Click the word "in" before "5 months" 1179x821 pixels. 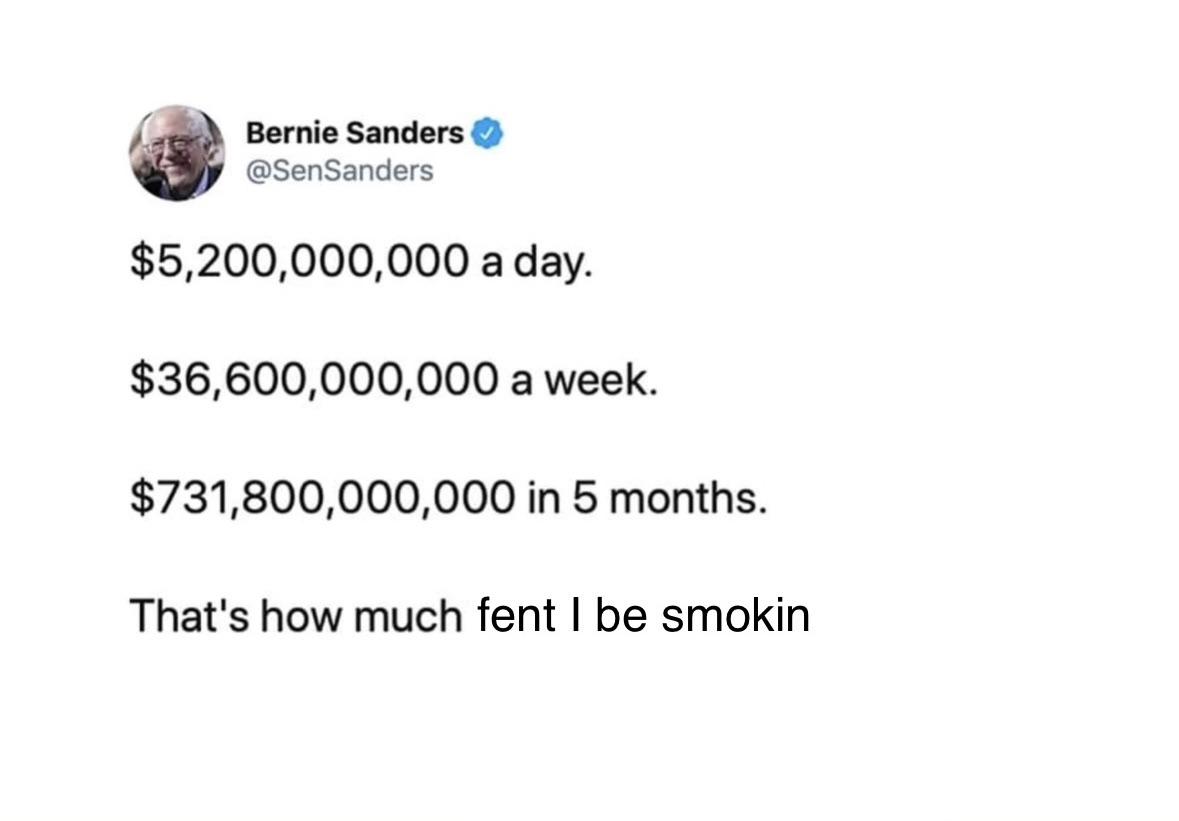(538, 497)
